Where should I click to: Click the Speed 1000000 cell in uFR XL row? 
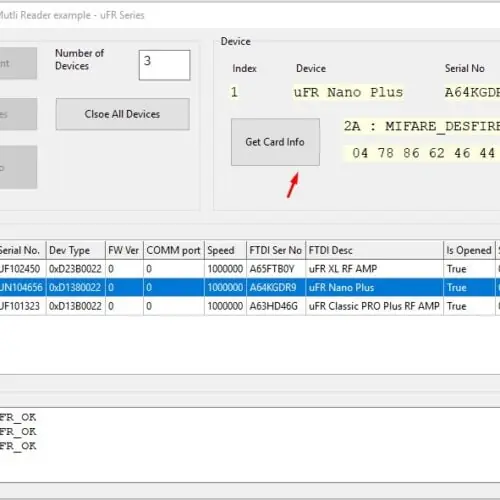click(225, 269)
